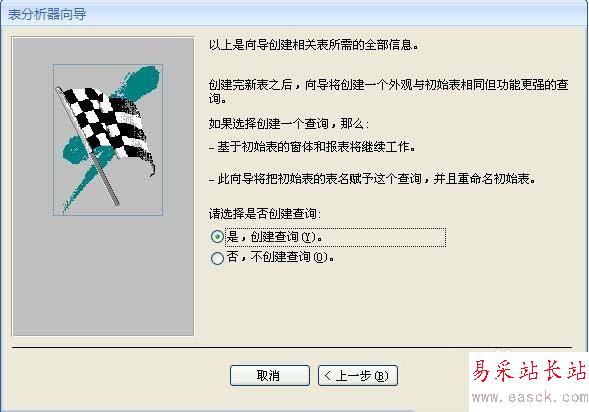Select the 否，不创建查询(O) radio button
The height and width of the screenshot is (412, 589).
(x=217, y=258)
